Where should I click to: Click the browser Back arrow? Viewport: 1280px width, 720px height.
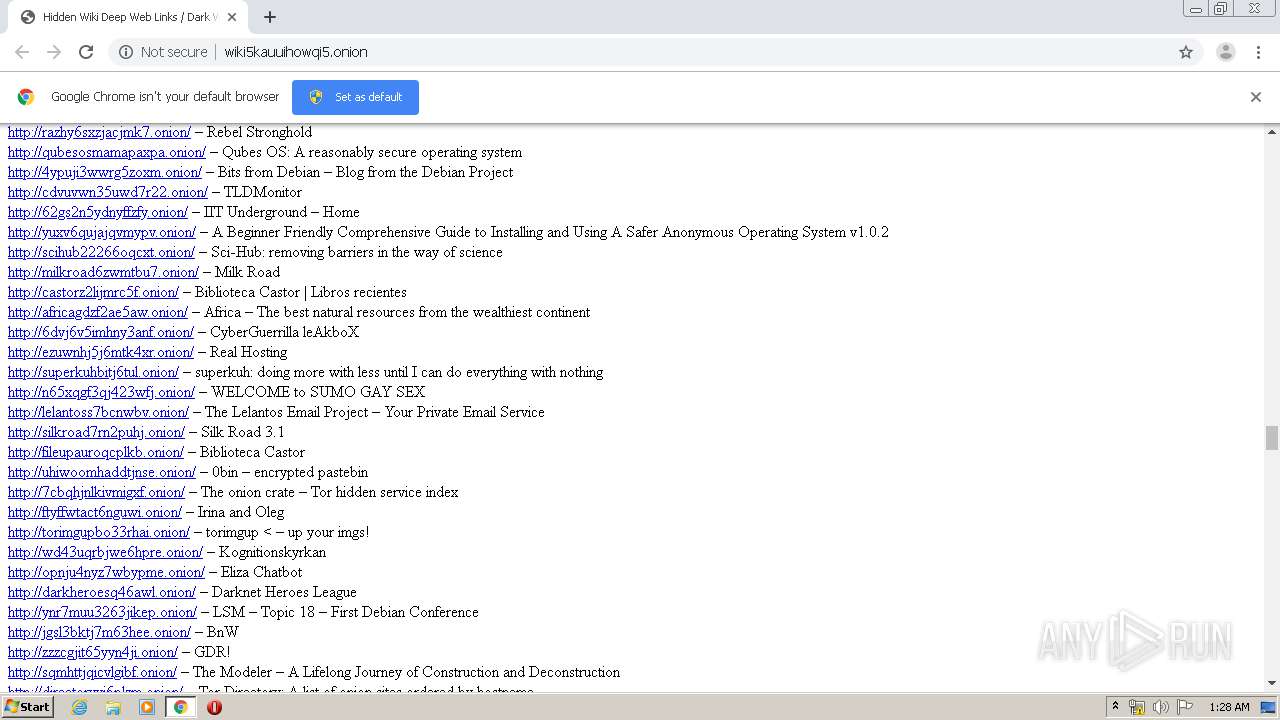[22, 52]
